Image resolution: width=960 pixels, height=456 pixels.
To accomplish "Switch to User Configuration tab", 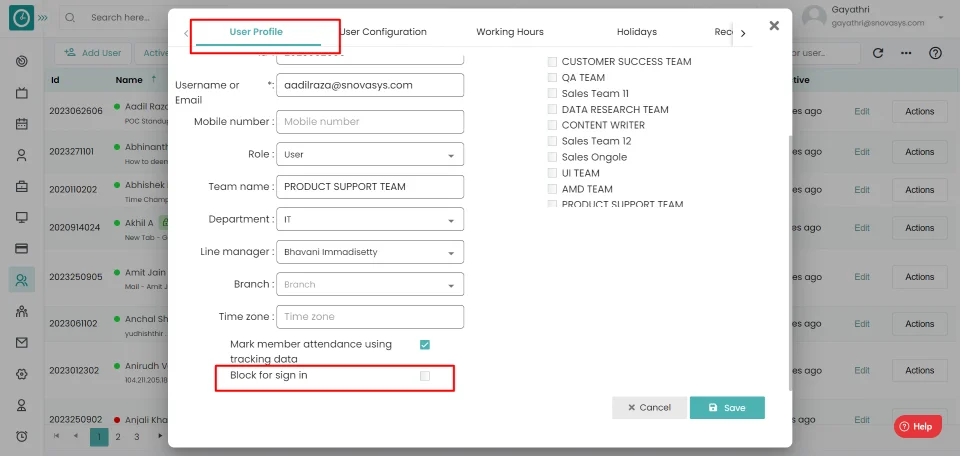I will (383, 32).
